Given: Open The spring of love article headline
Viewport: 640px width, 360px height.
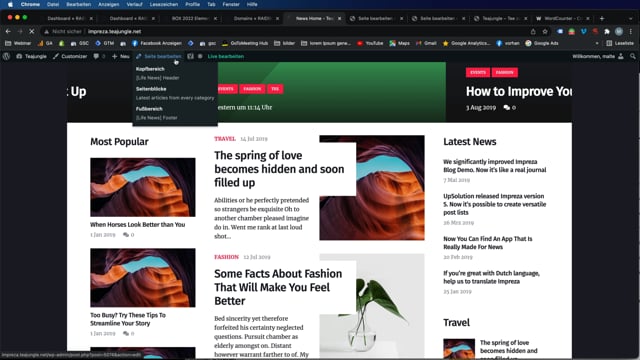Looking at the screenshot, I should coord(279,169).
